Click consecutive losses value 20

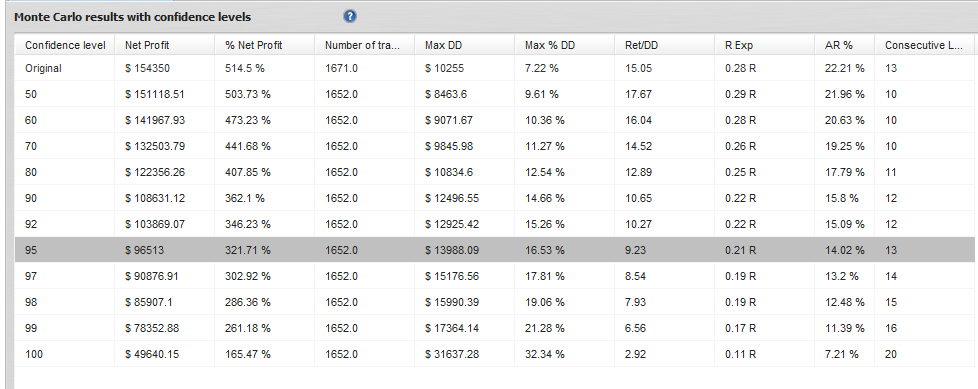pos(891,354)
